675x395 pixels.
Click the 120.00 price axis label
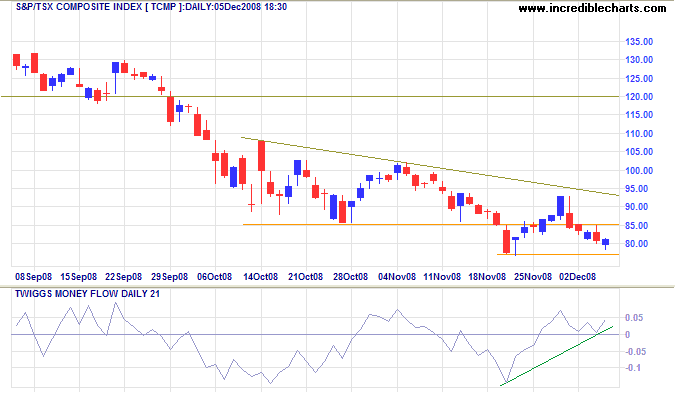(639, 97)
